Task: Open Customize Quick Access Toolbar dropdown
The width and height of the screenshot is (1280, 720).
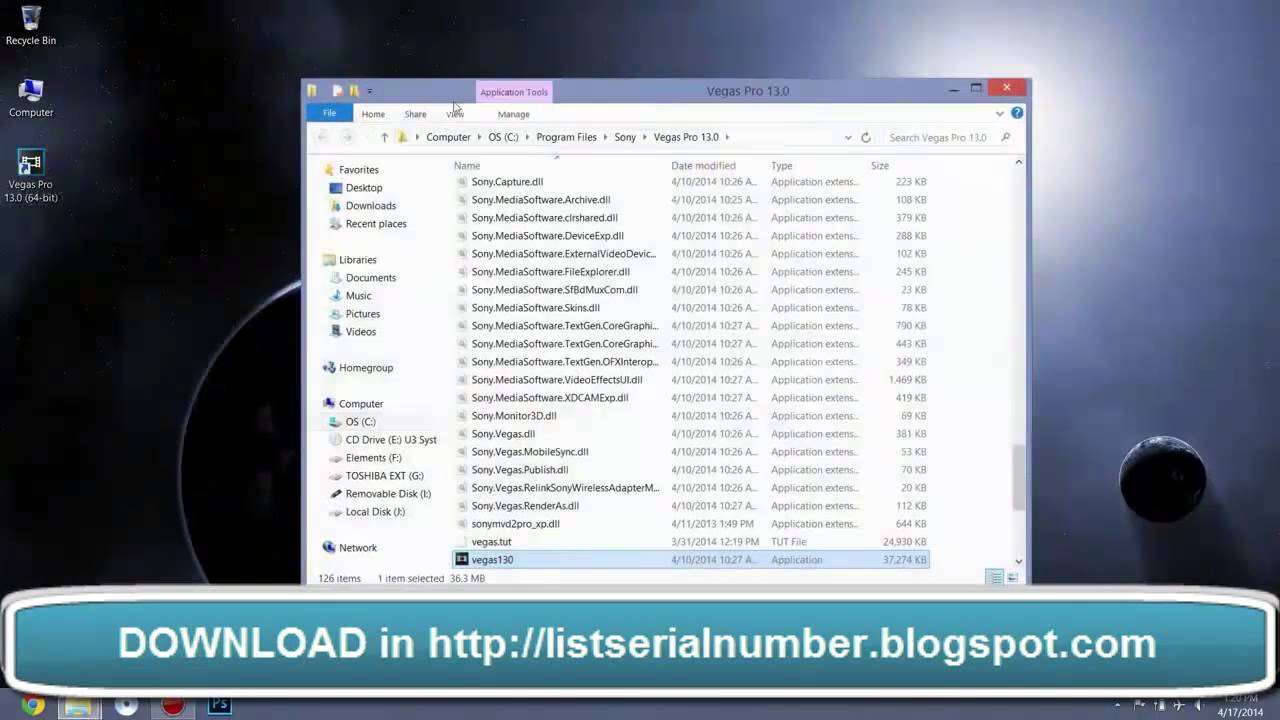Action: click(x=369, y=91)
